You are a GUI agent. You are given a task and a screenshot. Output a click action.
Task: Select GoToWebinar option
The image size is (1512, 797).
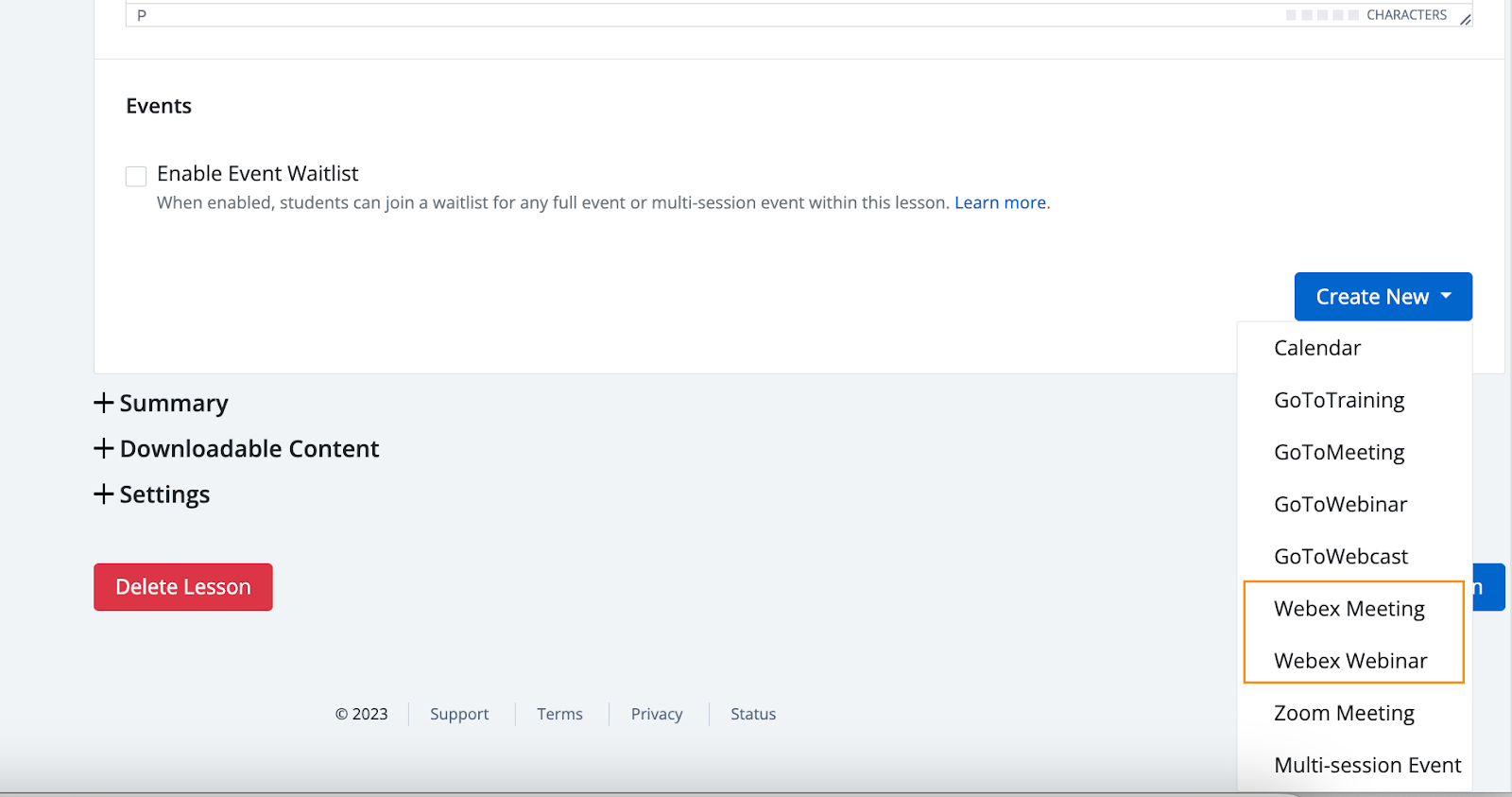pos(1340,504)
